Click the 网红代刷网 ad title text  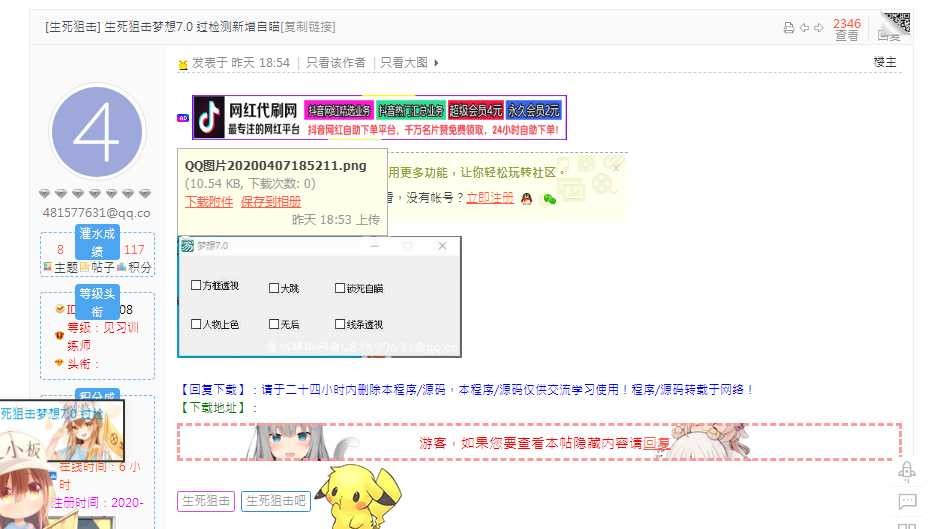click(263, 110)
